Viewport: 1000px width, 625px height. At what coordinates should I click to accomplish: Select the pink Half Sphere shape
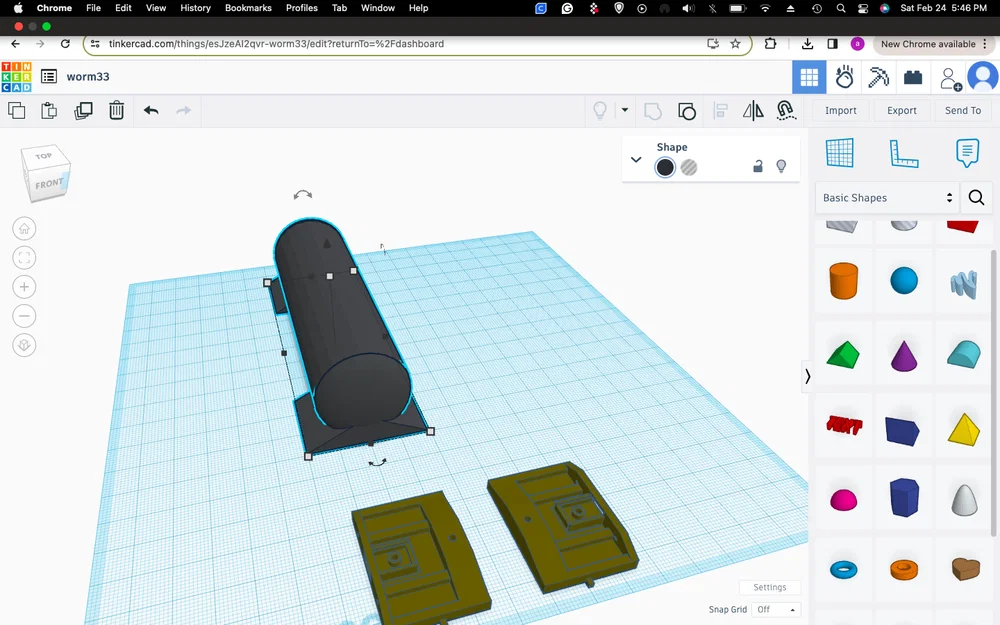pyautogui.click(x=843, y=500)
